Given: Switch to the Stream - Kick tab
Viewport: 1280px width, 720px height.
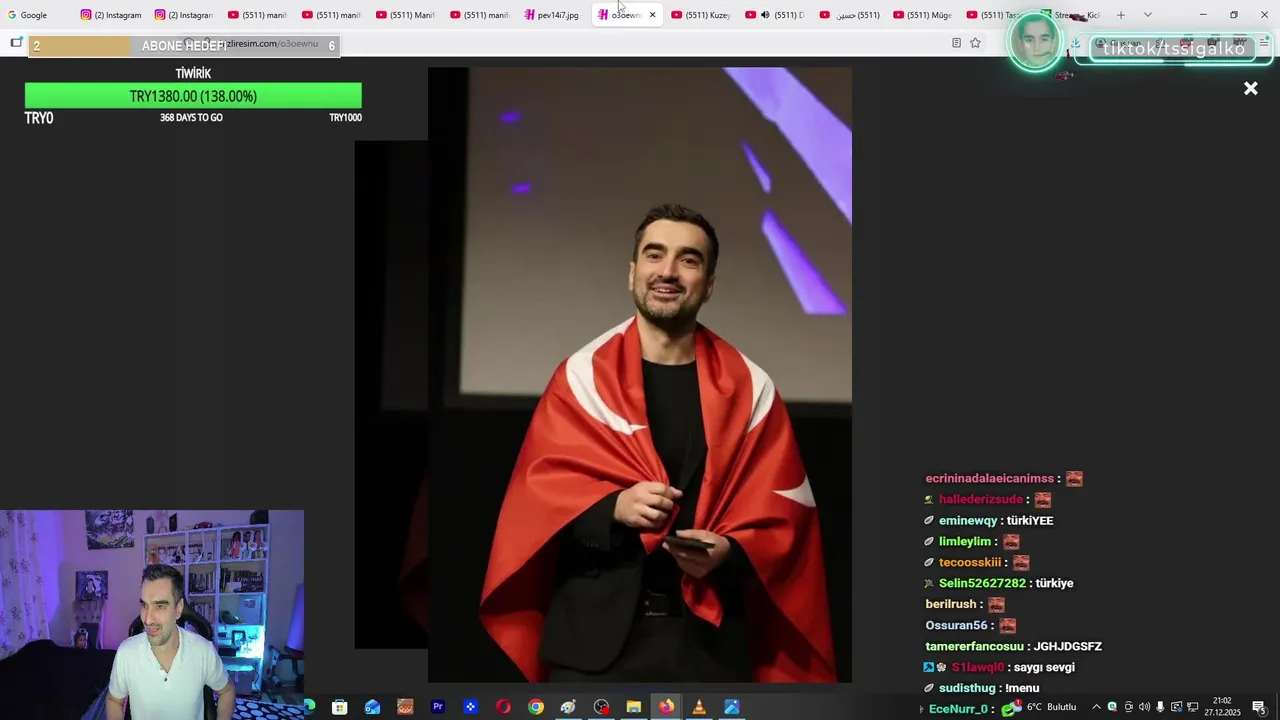Looking at the screenshot, I should point(1070,15).
